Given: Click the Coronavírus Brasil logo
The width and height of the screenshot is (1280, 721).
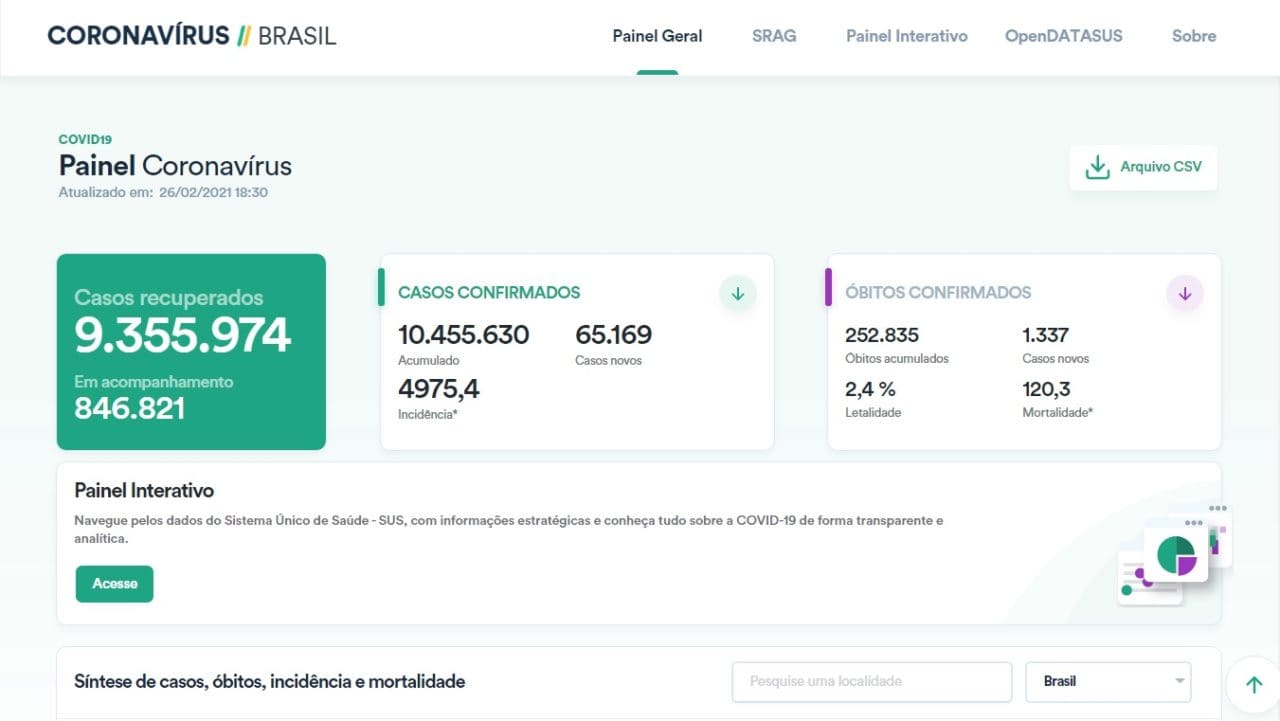Looking at the screenshot, I should coord(192,36).
